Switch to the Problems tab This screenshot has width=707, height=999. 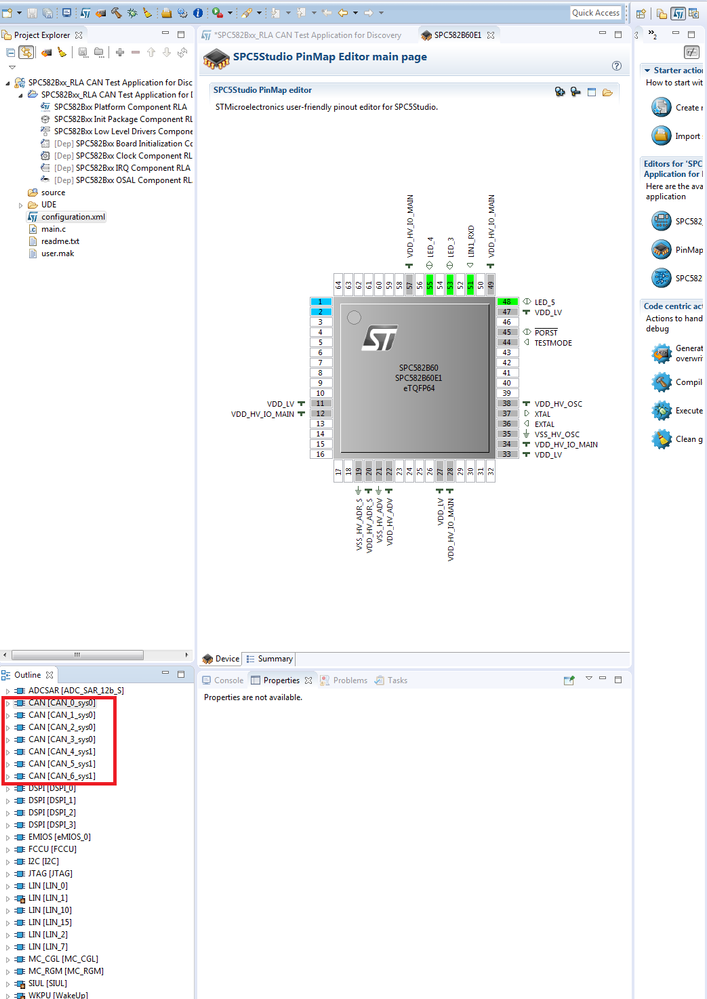pyautogui.click(x=343, y=680)
